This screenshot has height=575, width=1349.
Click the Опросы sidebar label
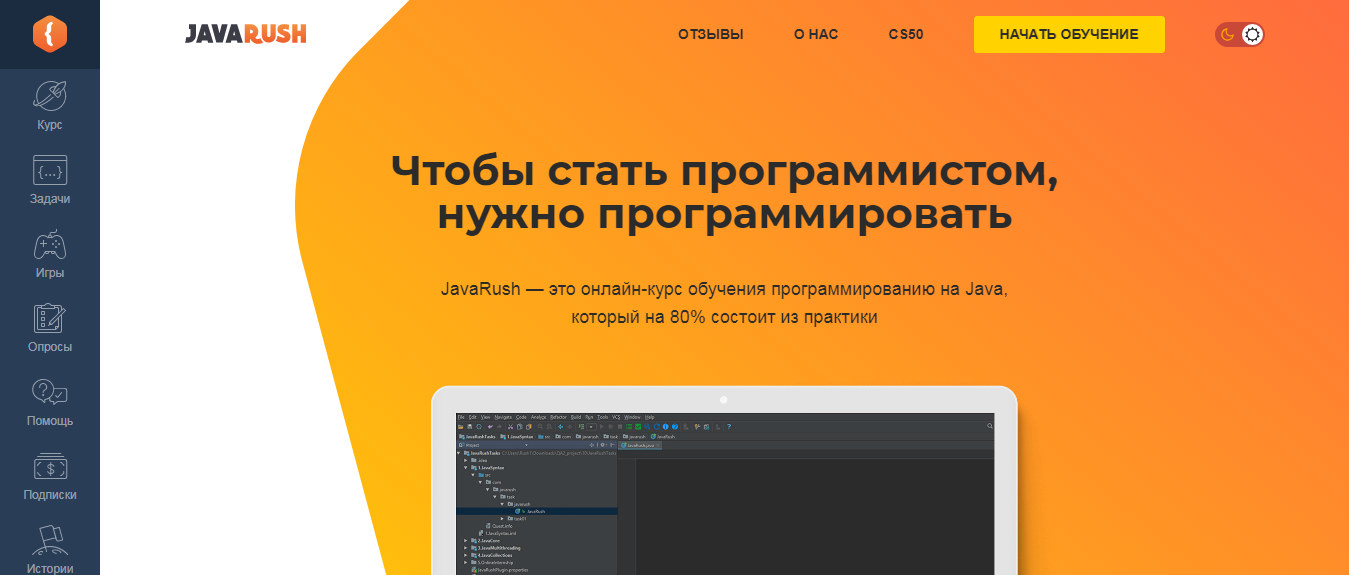pos(50,347)
